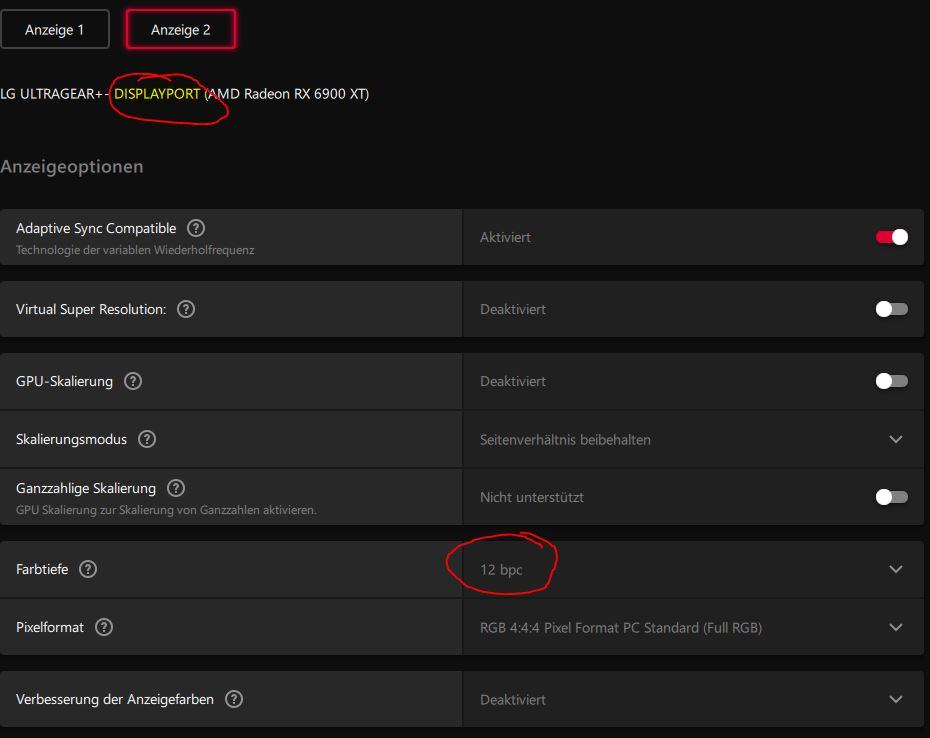930x738 pixels.
Task: Show help tooltip for GPU-Skalierung
Action: pyautogui.click(x=133, y=381)
